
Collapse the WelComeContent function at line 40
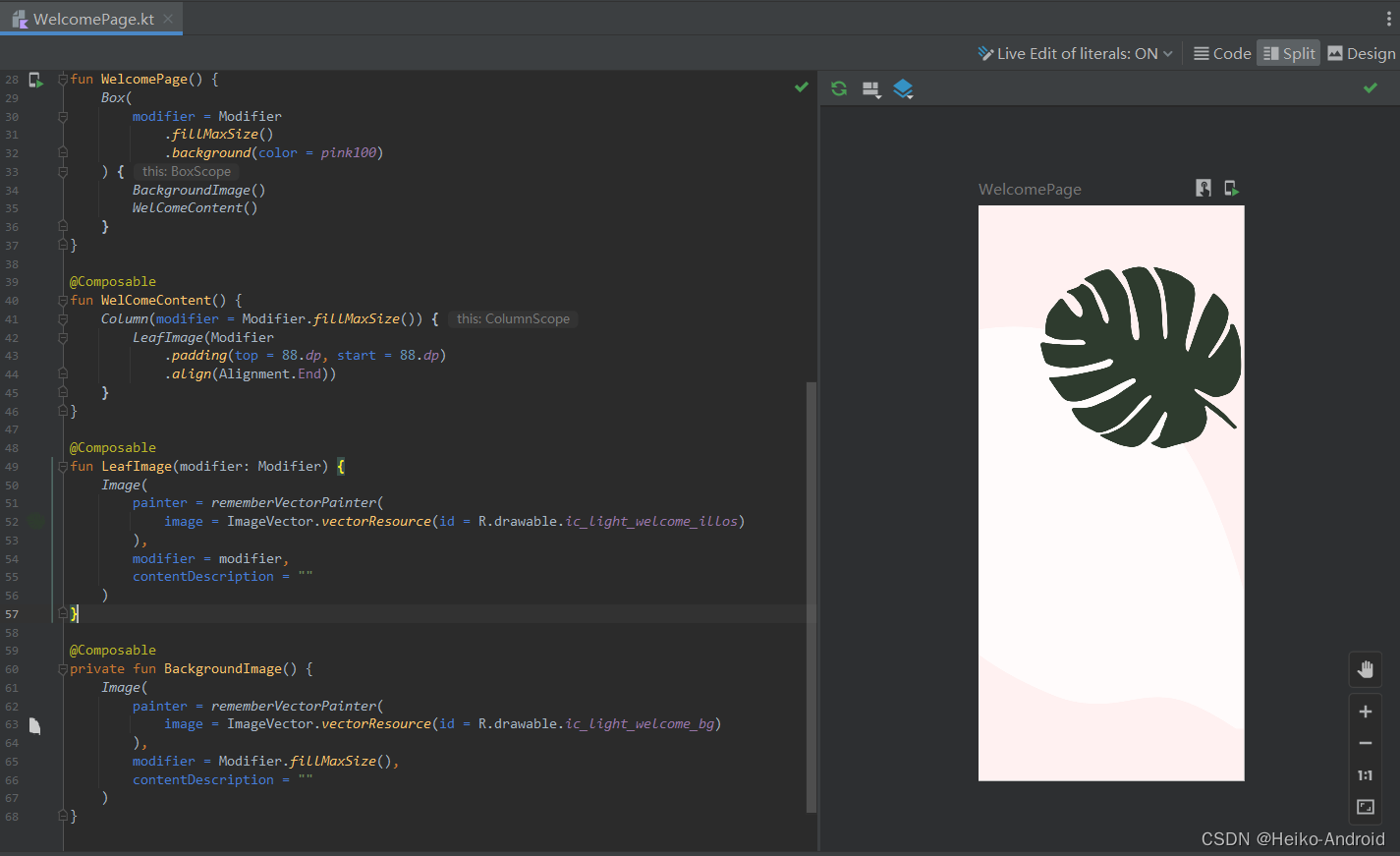(63, 301)
